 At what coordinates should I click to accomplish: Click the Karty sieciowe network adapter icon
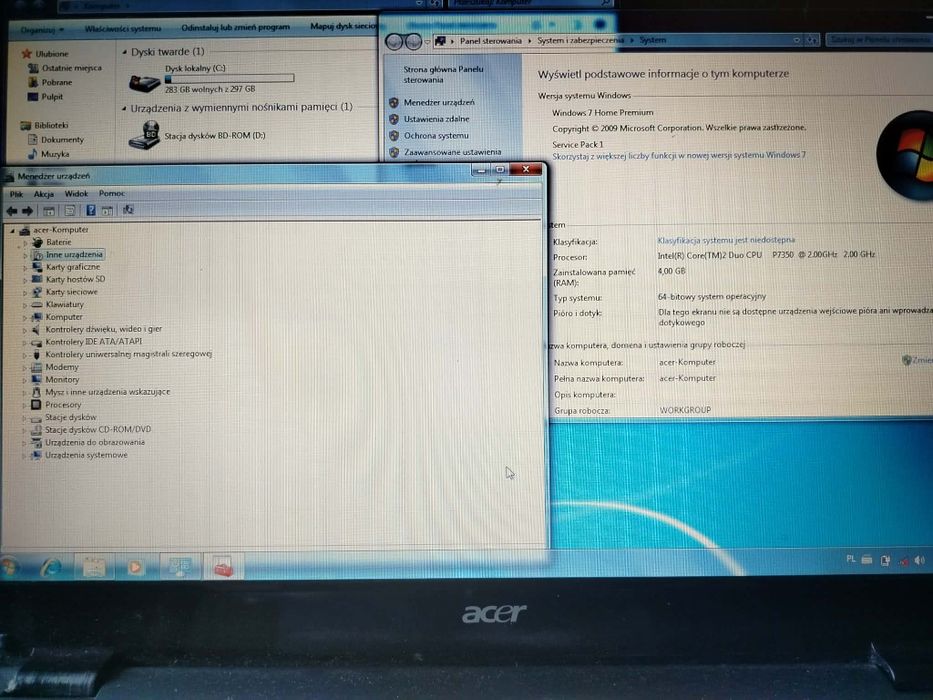37,292
